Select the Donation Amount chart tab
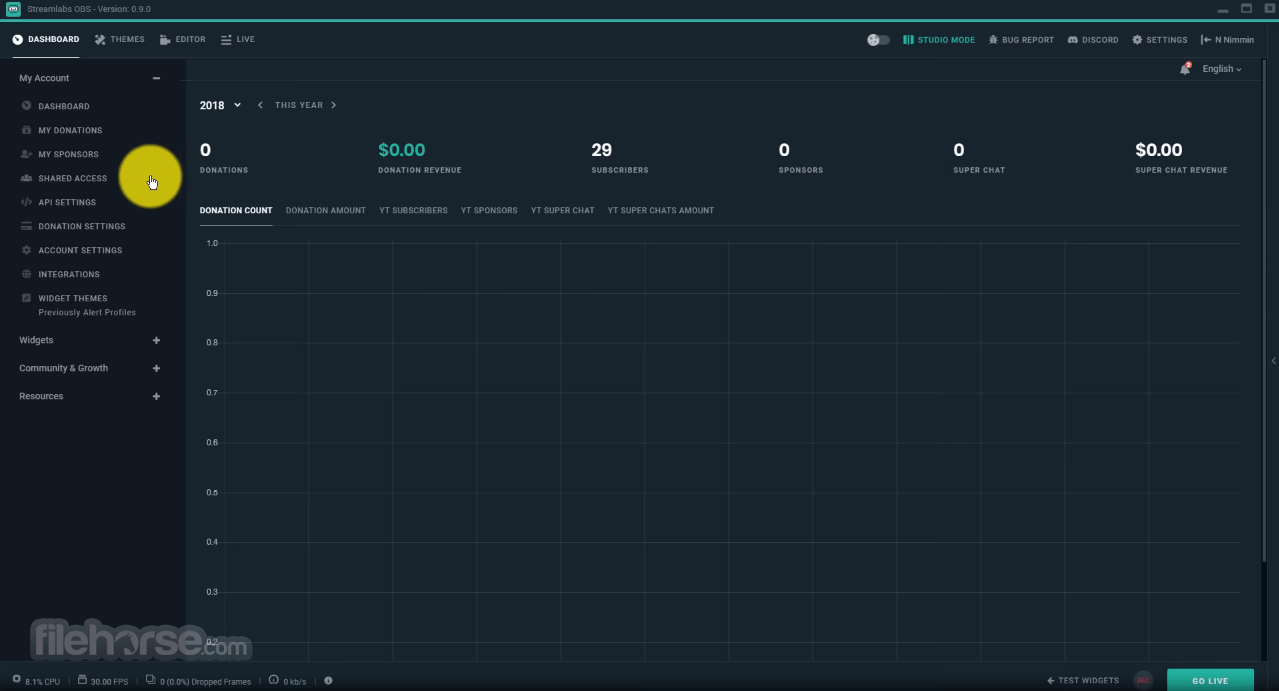The image size is (1279, 691). pyautogui.click(x=326, y=211)
